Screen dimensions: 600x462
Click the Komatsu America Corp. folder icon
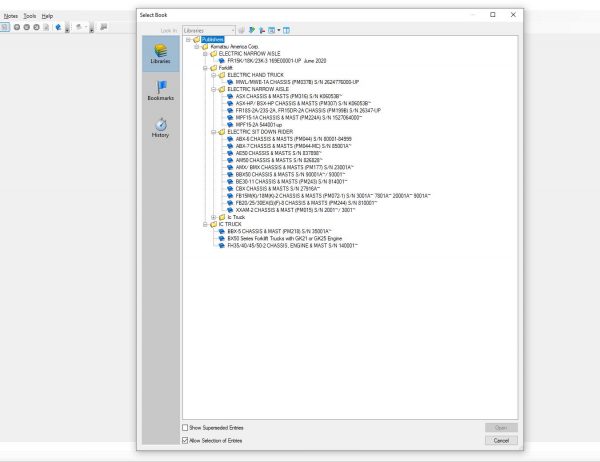click(x=205, y=47)
